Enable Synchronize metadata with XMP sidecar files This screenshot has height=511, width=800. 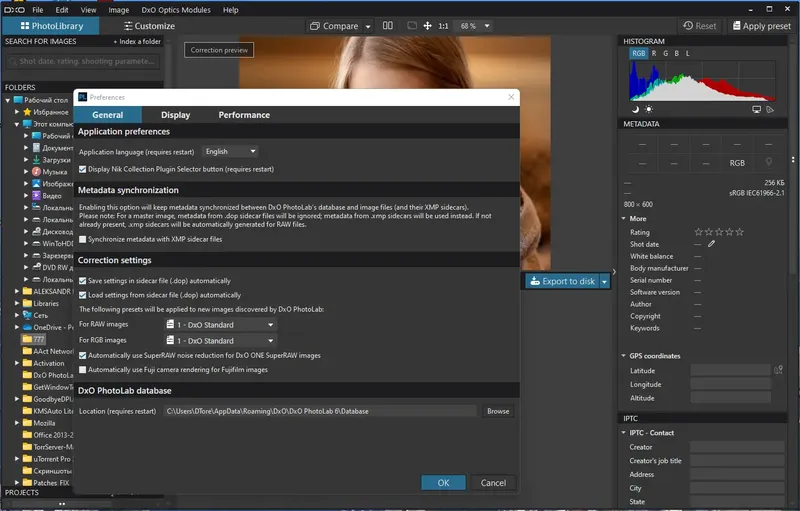click(83, 239)
